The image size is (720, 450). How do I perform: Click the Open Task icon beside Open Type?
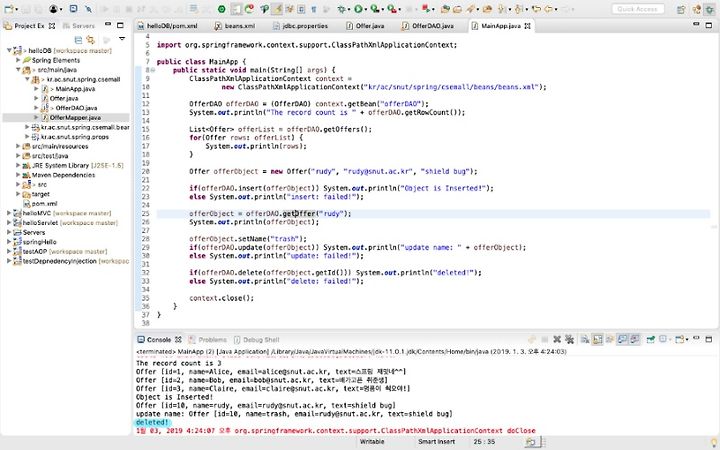(x=457, y=9)
